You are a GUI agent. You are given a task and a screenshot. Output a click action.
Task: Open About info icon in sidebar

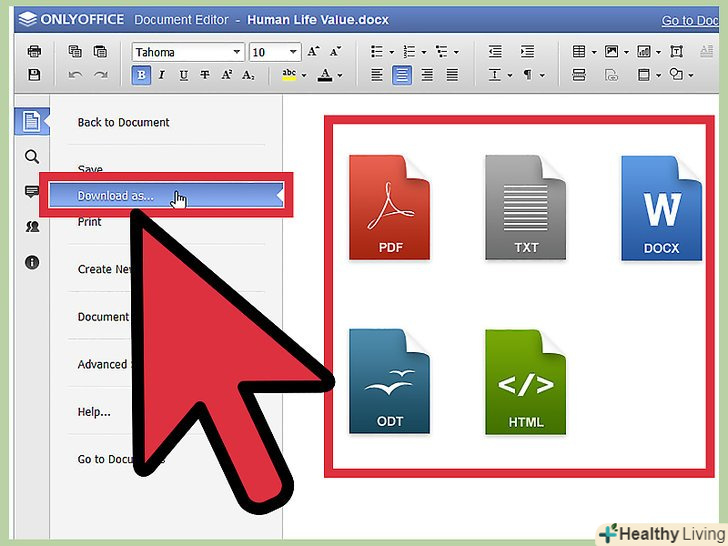[32, 262]
